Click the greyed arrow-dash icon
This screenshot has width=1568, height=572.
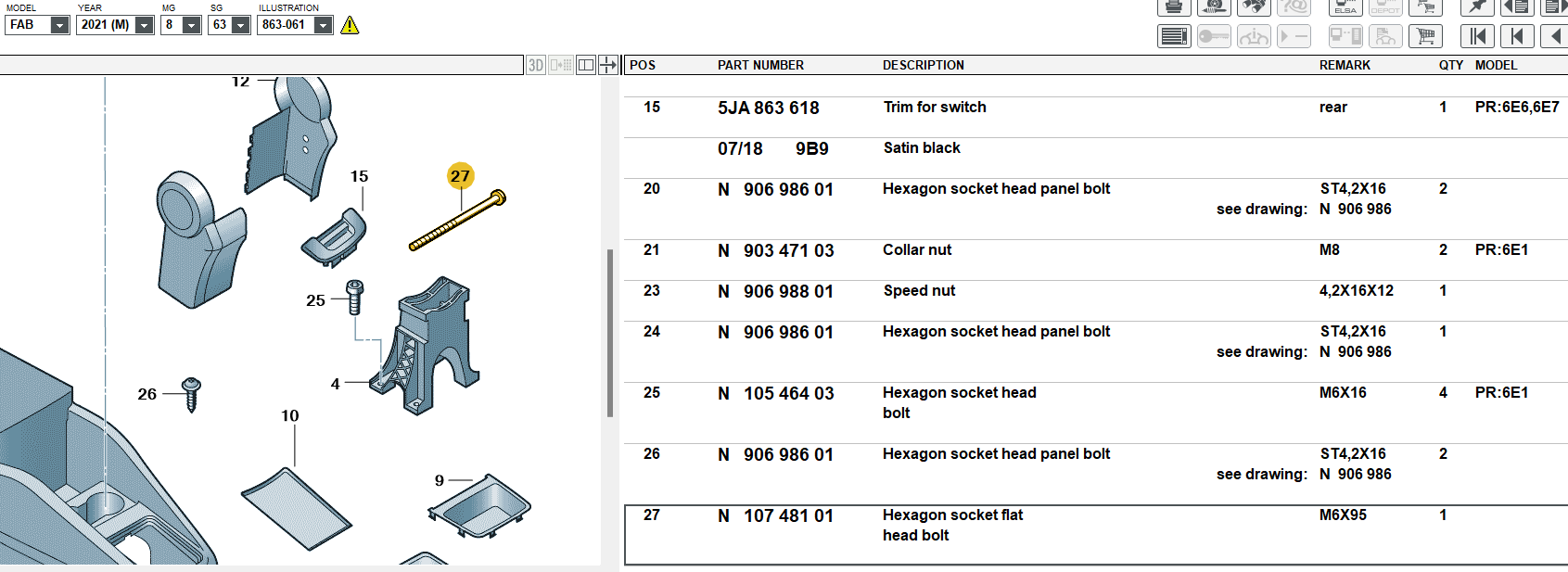1294,36
